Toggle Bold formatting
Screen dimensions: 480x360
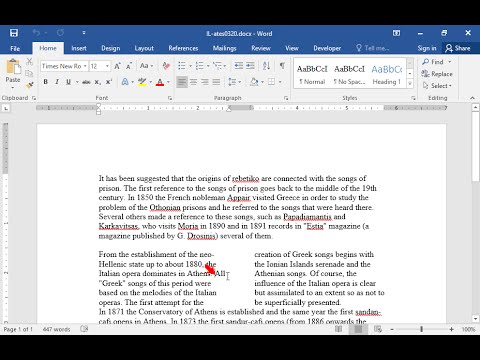click(x=46, y=82)
